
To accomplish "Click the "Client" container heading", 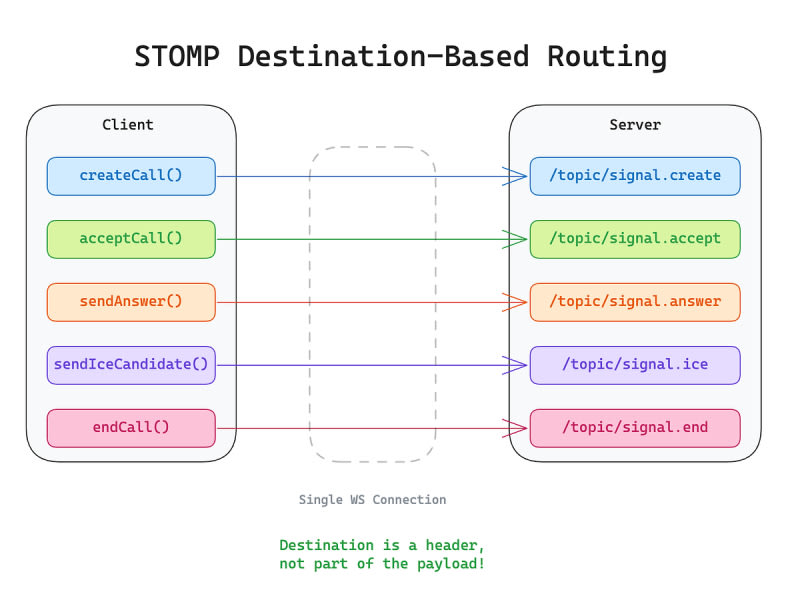I will coord(128,125).
